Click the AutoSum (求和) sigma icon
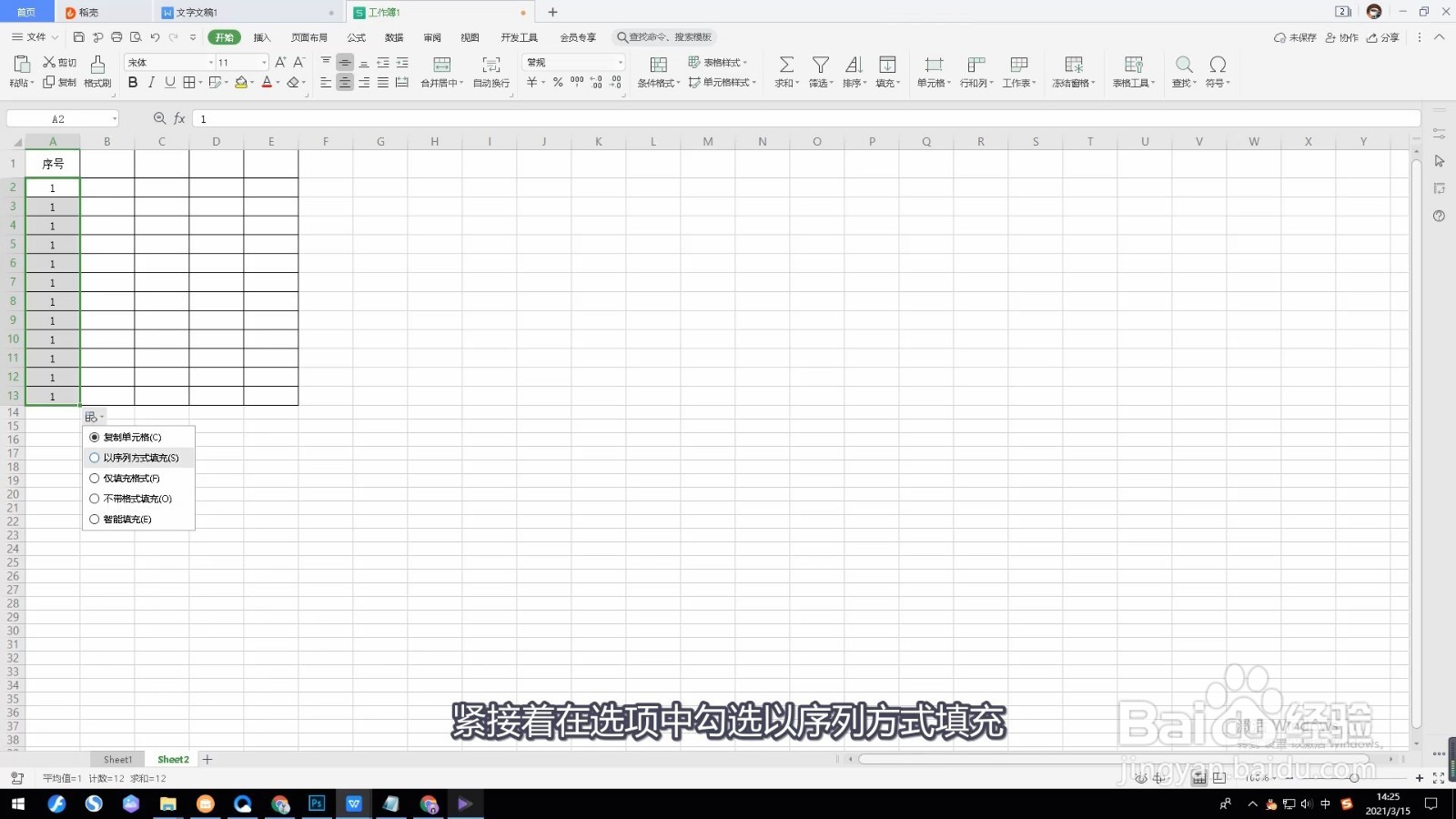1456x819 pixels. [786, 64]
